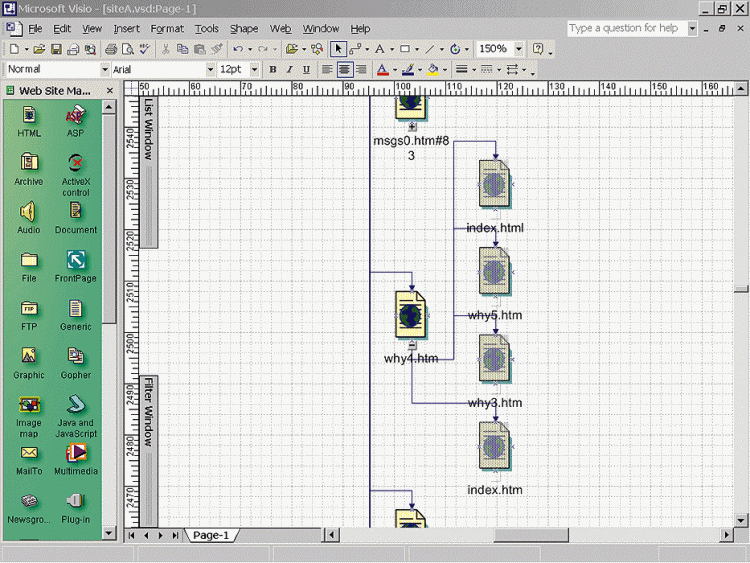Open a file with the Open icon
This screenshot has width=750, height=563.
[39, 49]
